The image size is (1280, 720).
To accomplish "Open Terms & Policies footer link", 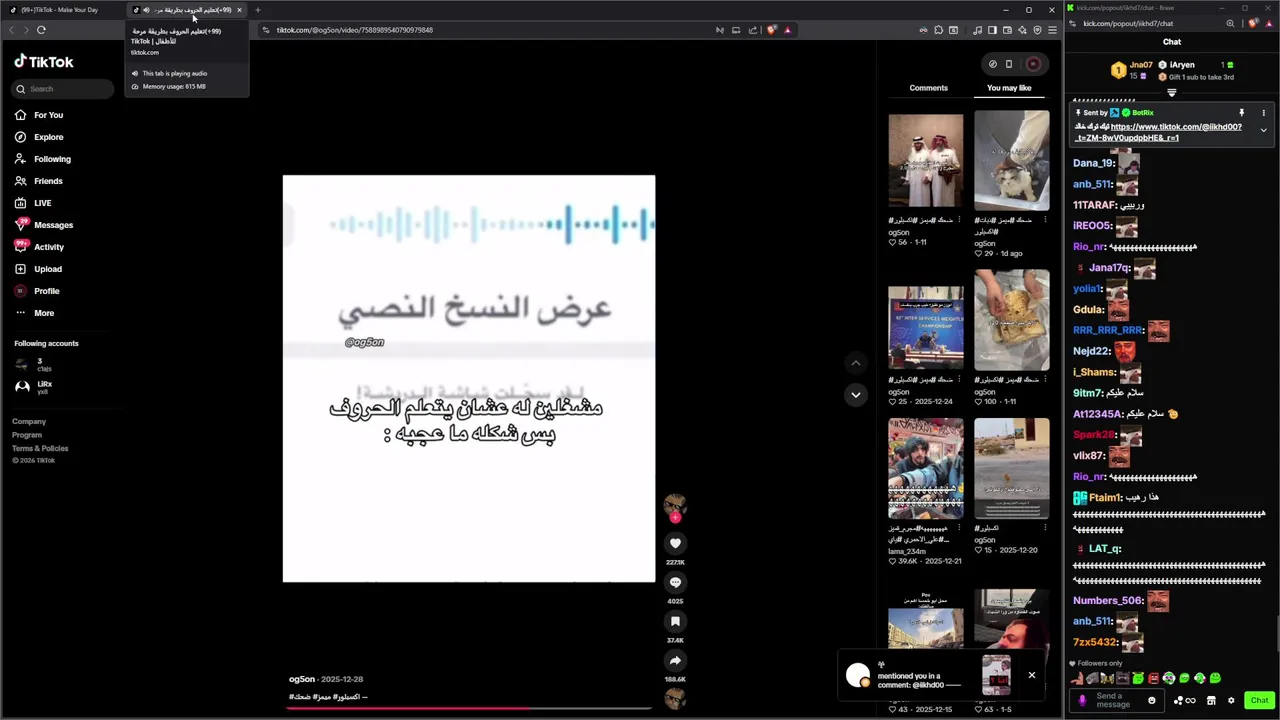I will coord(40,448).
